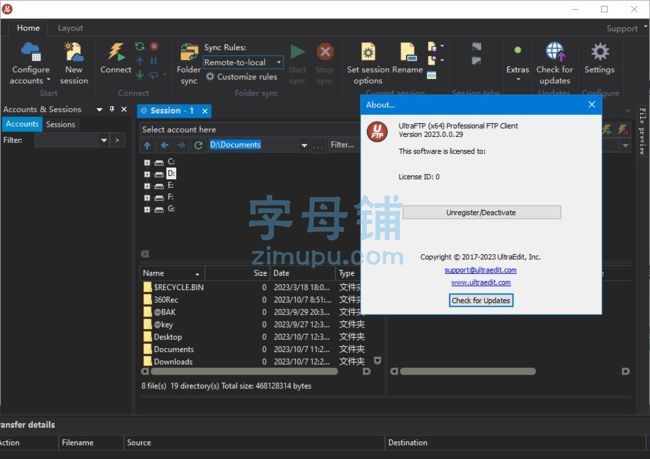This screenshot has height=459, width=650.
Task: Click the red cancel icon in Connect group
Action: (154, 46)
